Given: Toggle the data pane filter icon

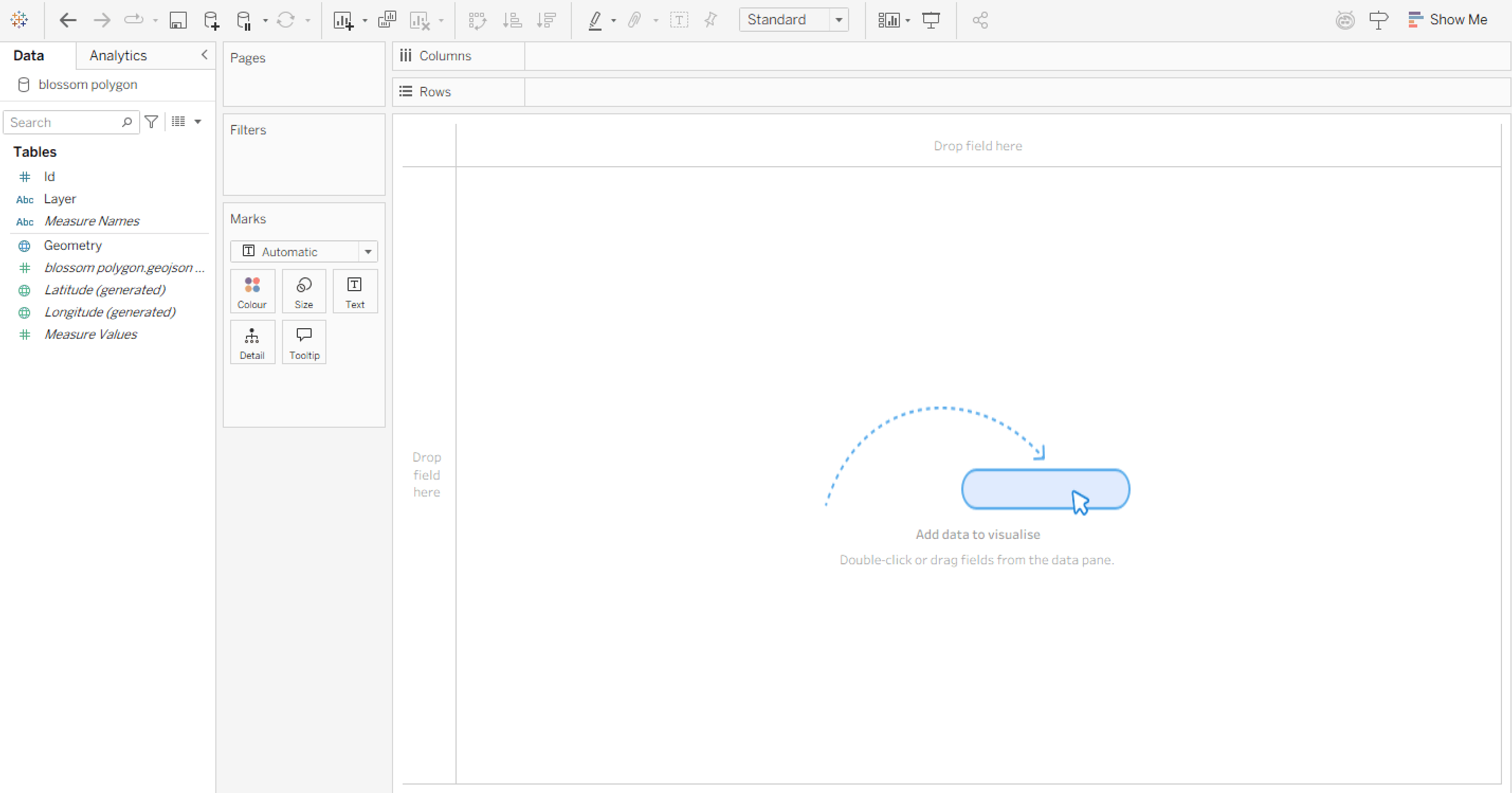Looking at the screenshot, I should click(151, 122).
